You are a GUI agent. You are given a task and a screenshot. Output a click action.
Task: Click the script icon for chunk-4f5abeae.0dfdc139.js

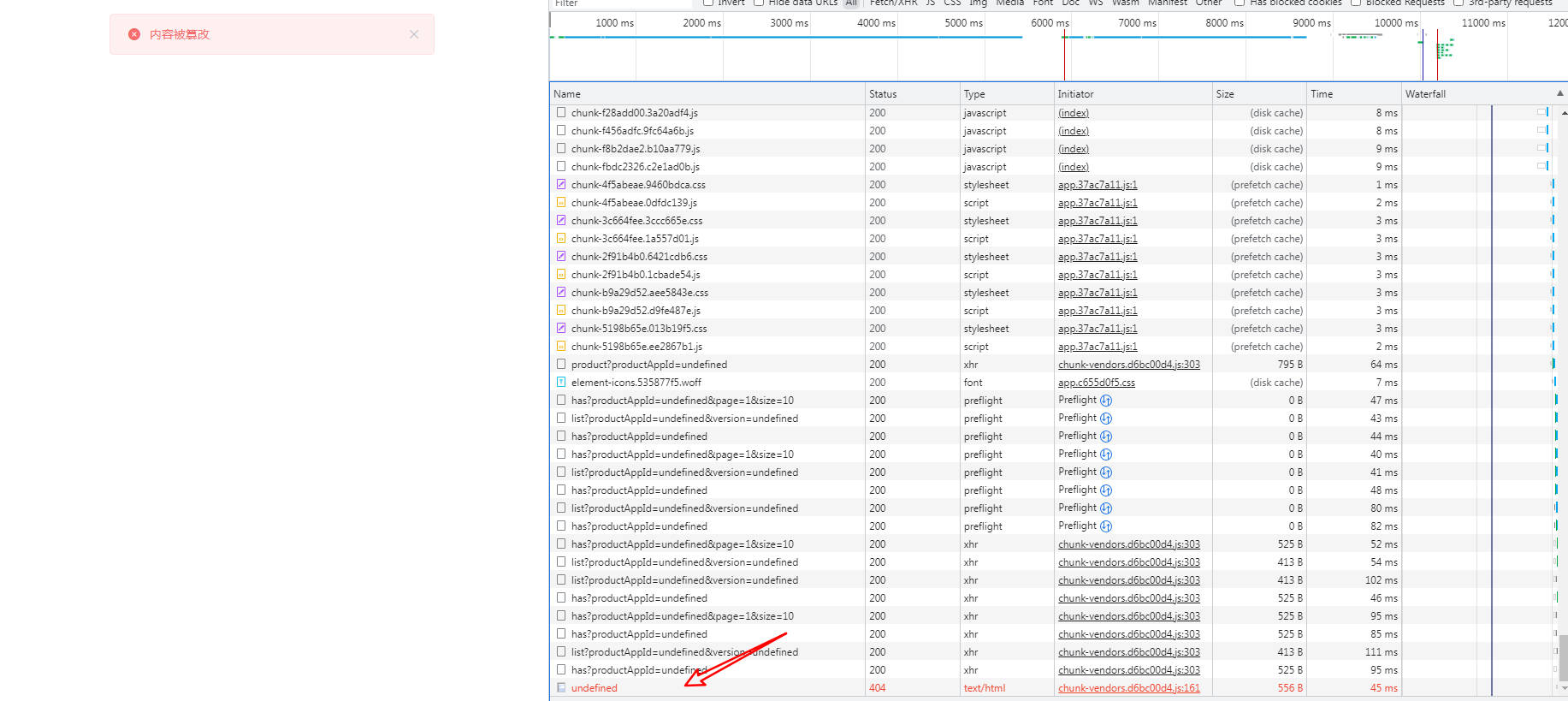click(561, 202)
